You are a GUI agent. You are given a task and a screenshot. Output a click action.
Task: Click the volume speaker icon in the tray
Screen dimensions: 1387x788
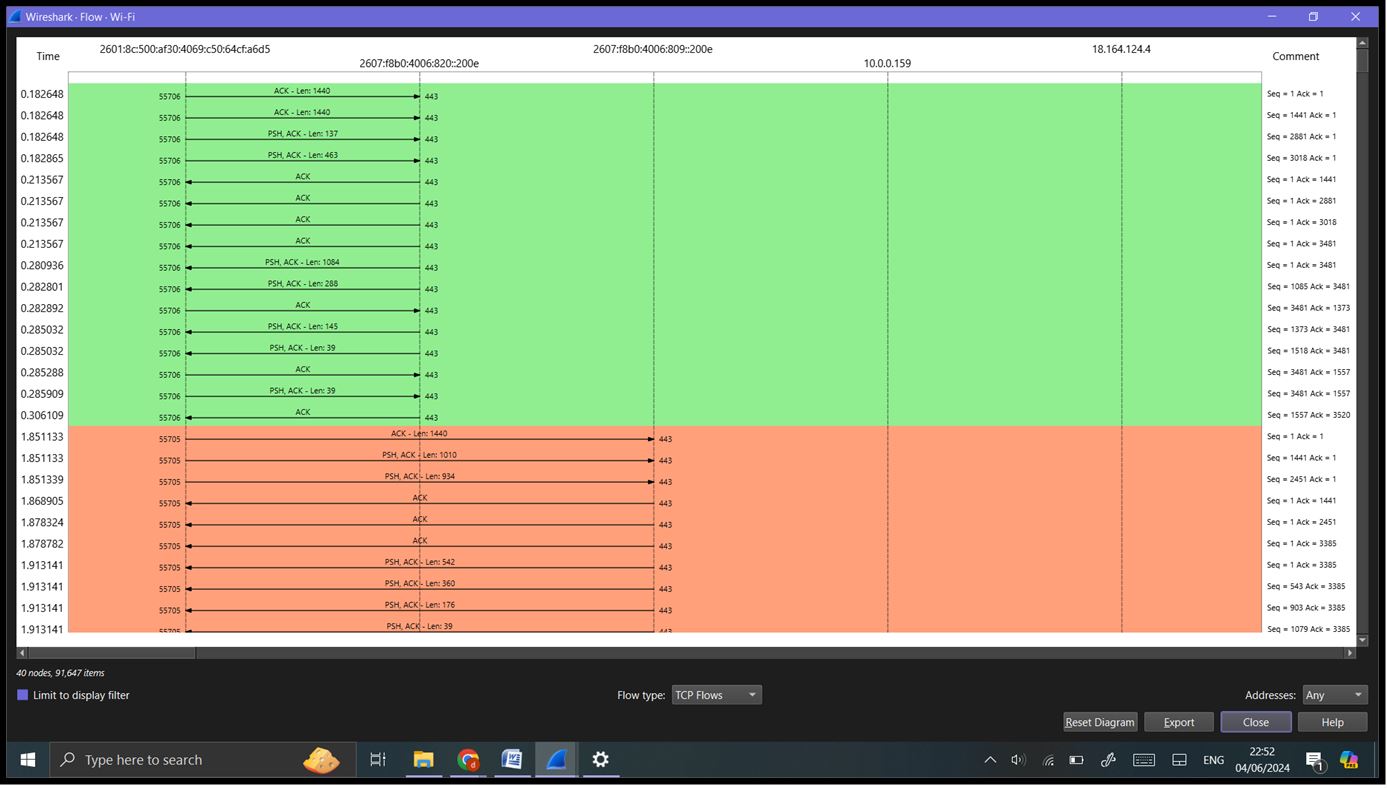point(1017,759)
